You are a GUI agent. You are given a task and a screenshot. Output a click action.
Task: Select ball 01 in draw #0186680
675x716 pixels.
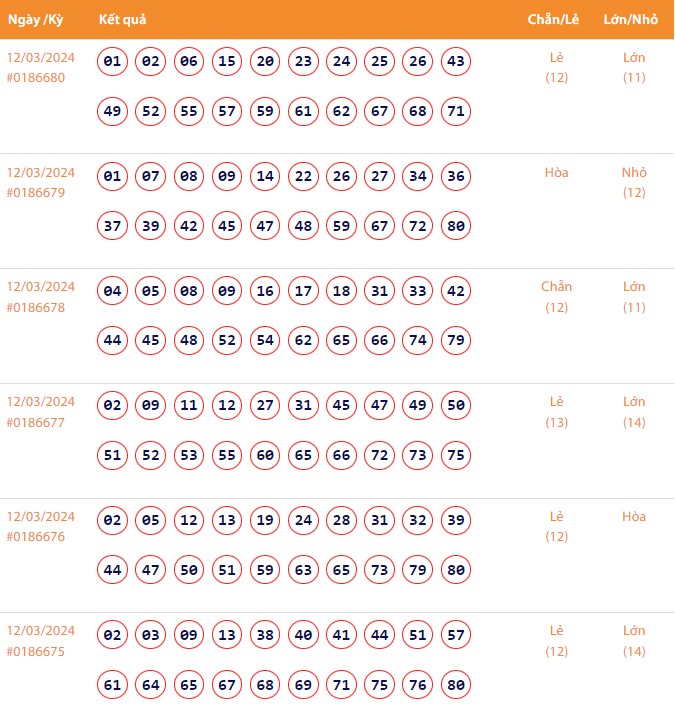(113, 62)
